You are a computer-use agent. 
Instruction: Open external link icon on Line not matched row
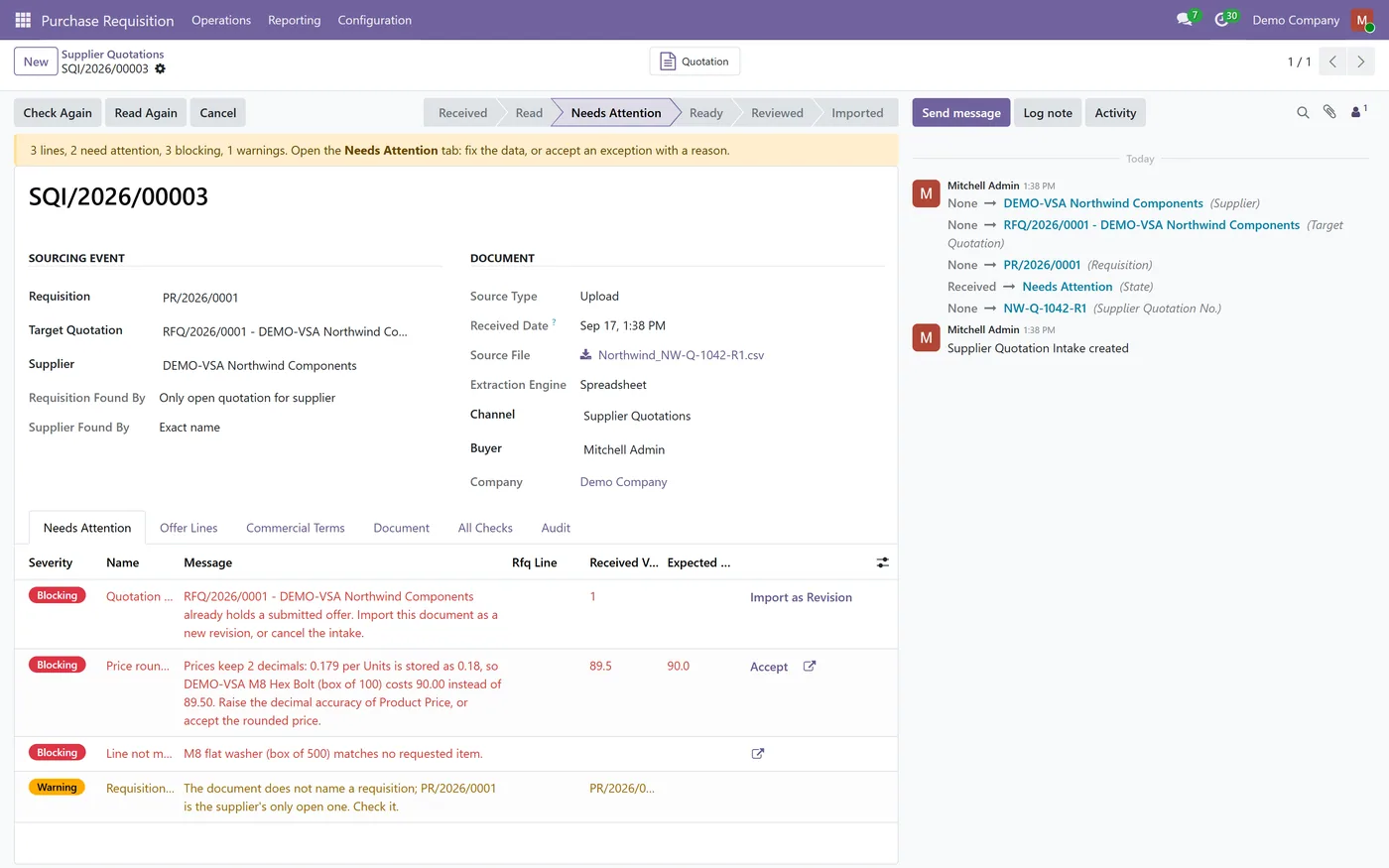758,754
